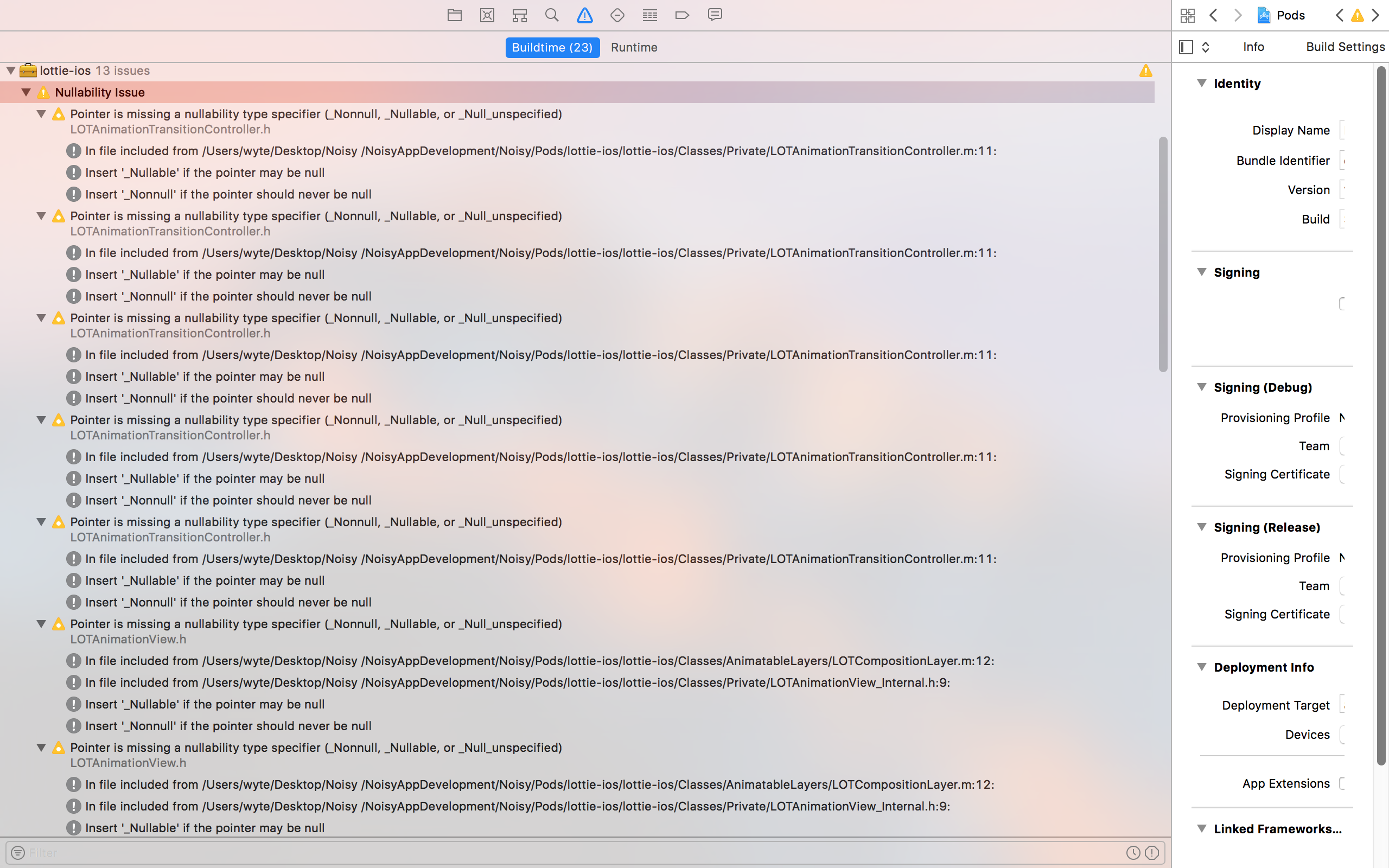Click the Pods project jump bar item
The image size is (1389, 868).
click(x=1280, y=15)
